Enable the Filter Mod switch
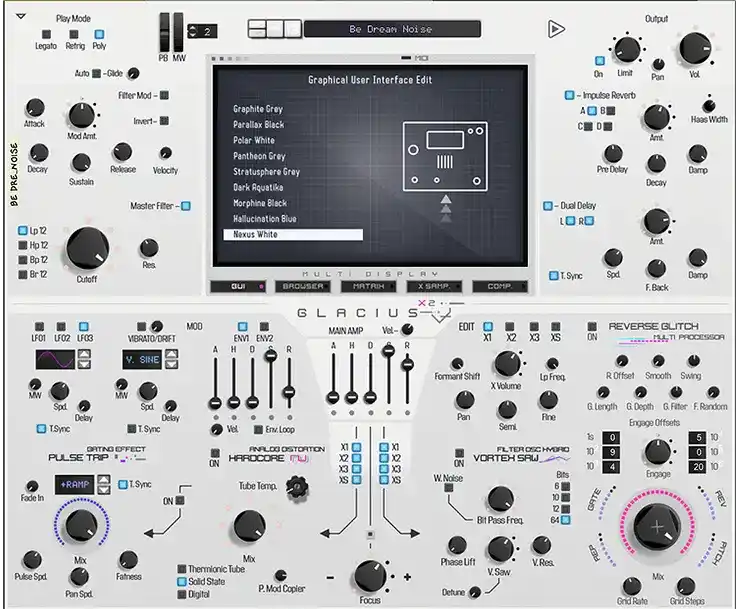The width and height of the screenshot is (740, 609). pyautogui.click(x=164, y=95)
